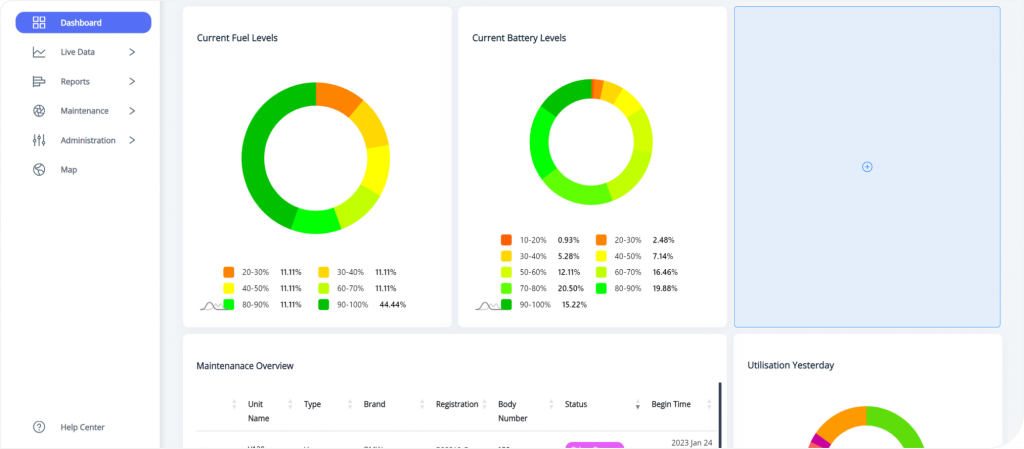Viewport: 1024px width, 449px height.
Task: Click the 44.44% fuel value text
Action: [x=392, y=305]
